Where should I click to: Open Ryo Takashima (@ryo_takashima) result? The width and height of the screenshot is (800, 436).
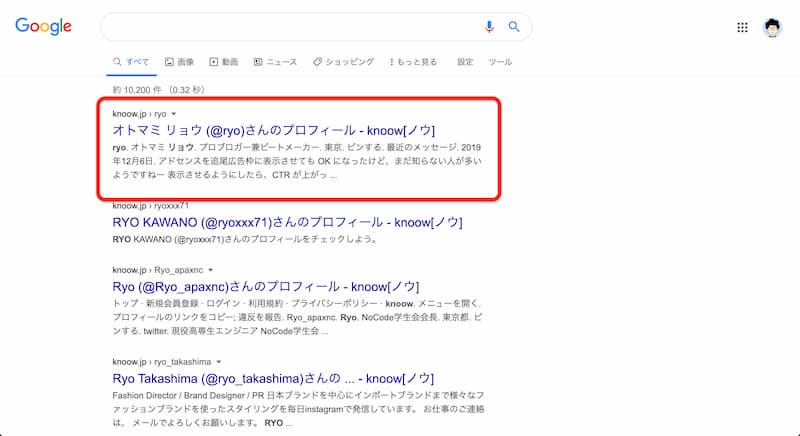tap(273, 378)
